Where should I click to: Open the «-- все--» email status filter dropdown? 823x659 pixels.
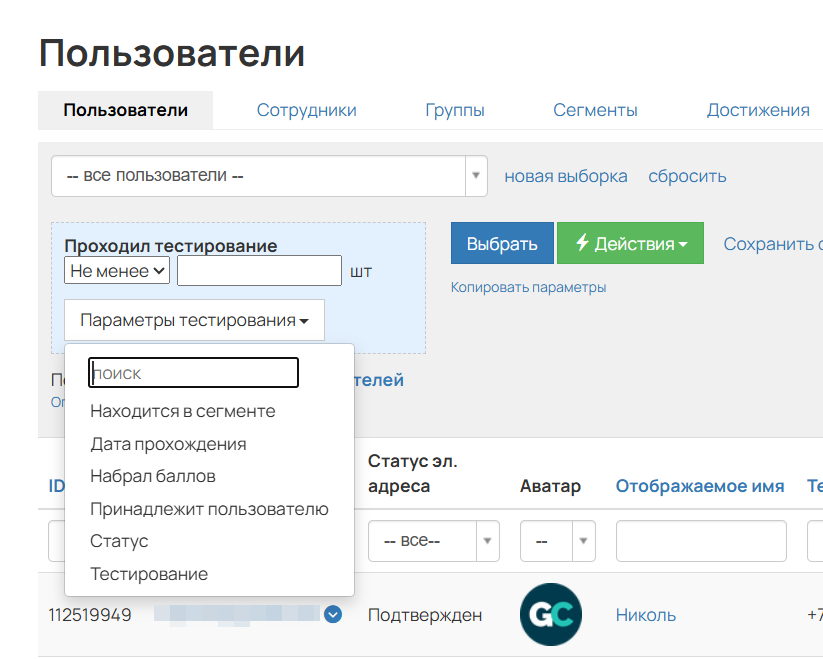(x=433, y=540)
